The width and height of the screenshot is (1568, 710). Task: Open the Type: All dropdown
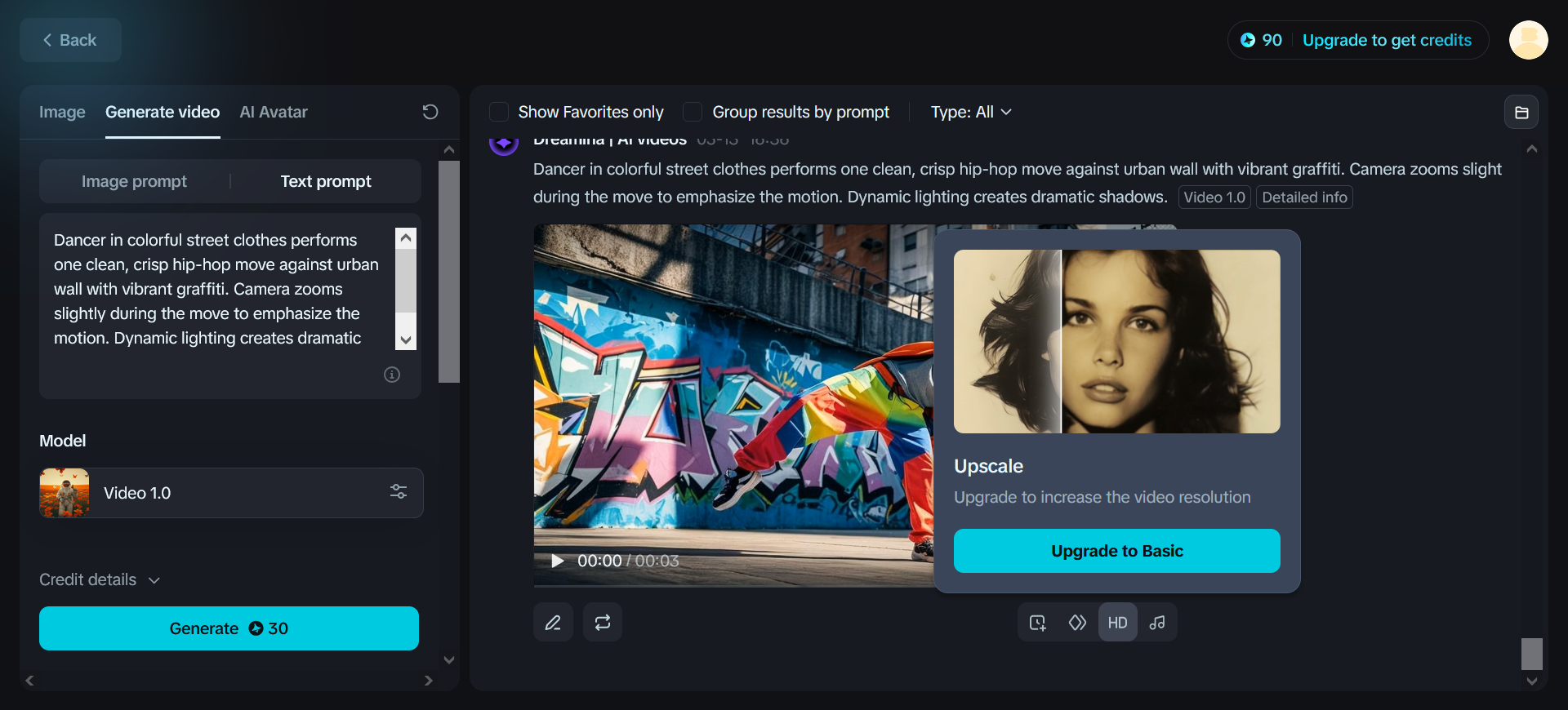(x=971, y=112)
